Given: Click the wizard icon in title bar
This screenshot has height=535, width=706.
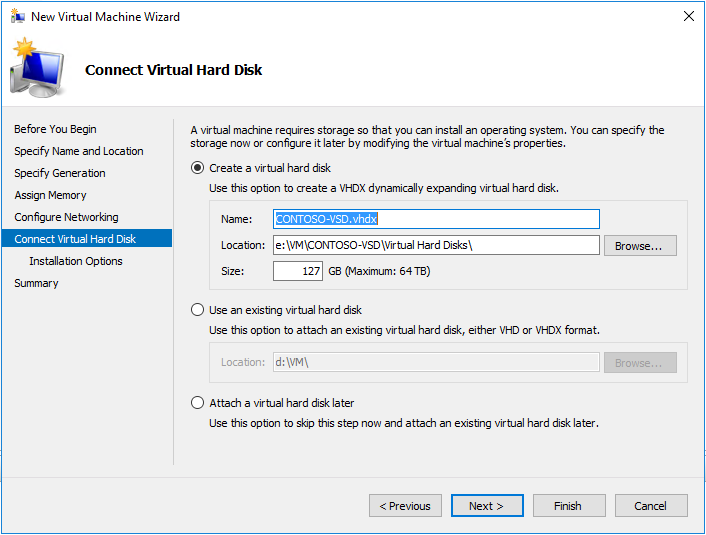Looking at the screenshot, I should (x=18, y=17).
